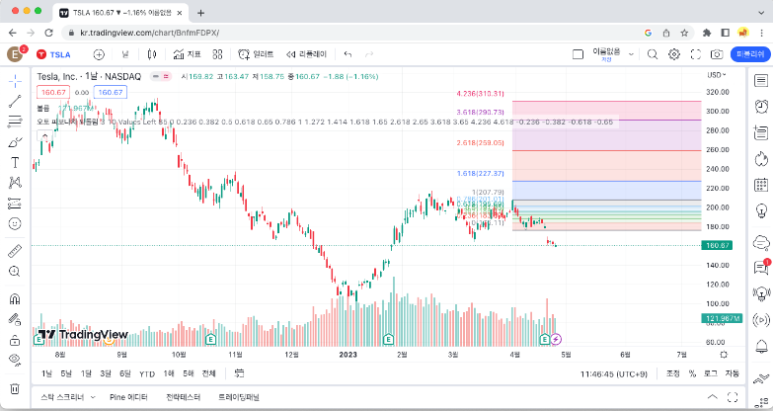
Task: Open the hotlists flame panel
Action: point(761,159)
